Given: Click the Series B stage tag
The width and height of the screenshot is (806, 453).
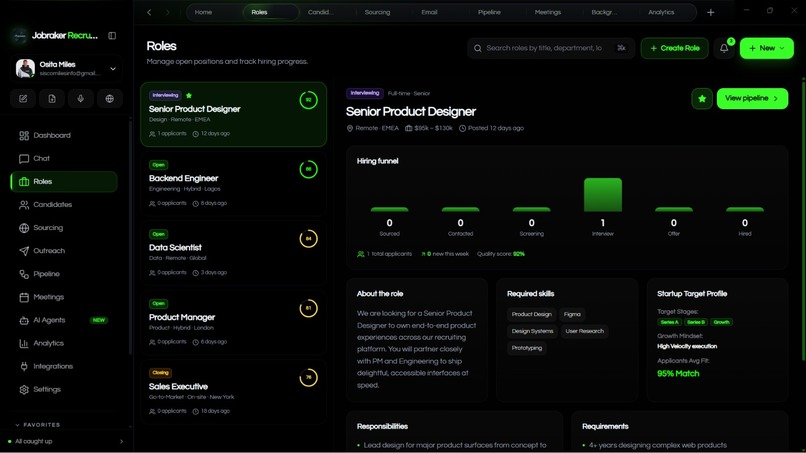Looking at the screenshot, I should (x=696, y=322).
